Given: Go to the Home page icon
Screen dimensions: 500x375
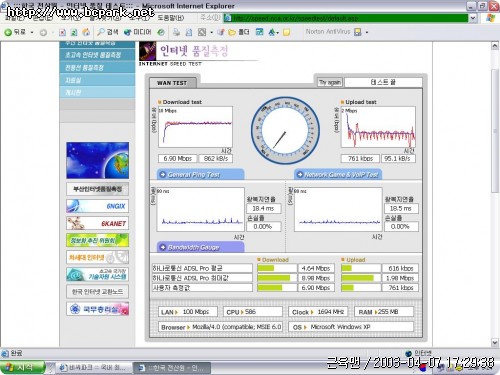Looking at the screenshot, I should click(86, 32).
